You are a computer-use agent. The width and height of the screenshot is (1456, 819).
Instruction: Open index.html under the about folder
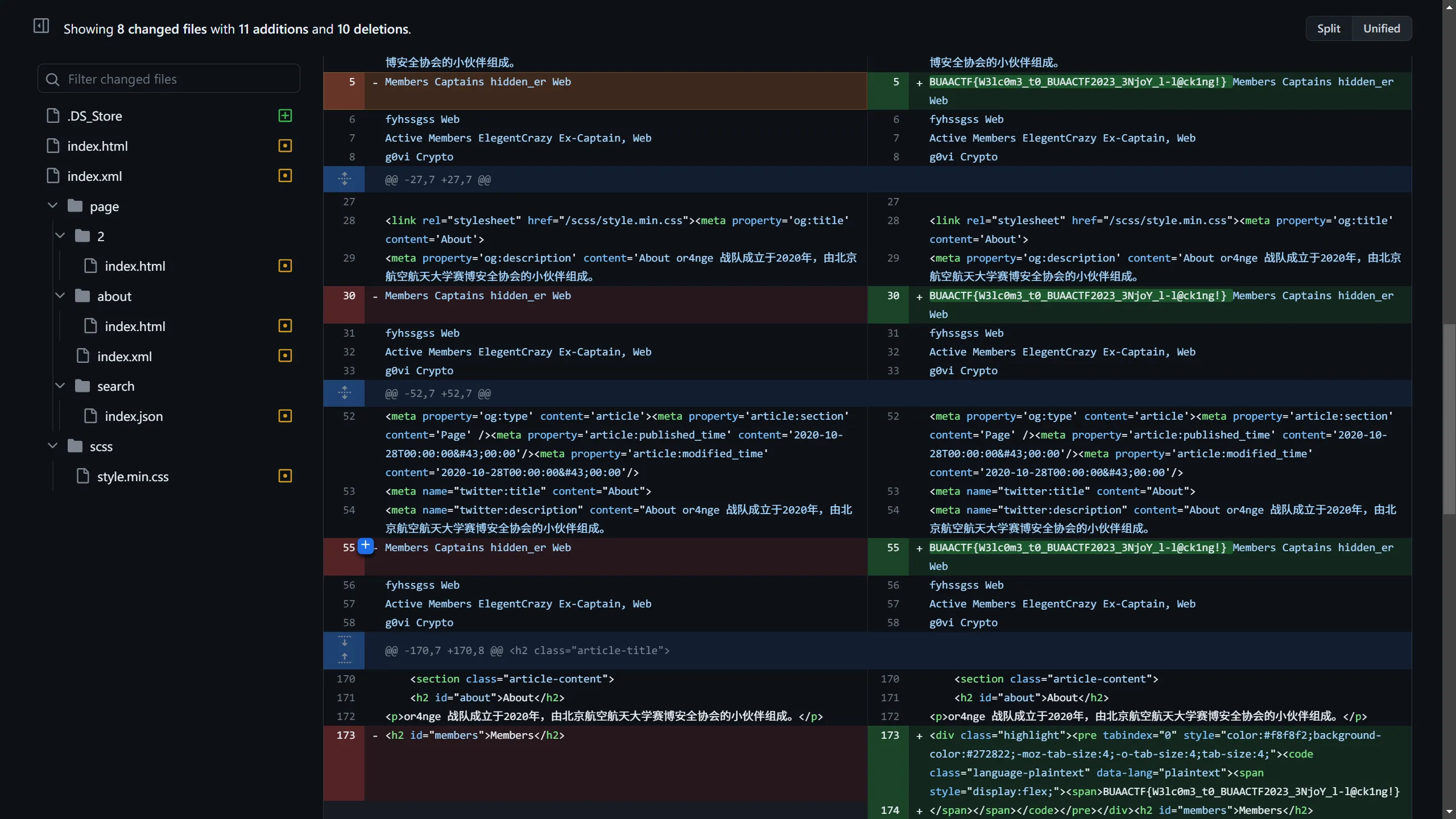(135, 326)
